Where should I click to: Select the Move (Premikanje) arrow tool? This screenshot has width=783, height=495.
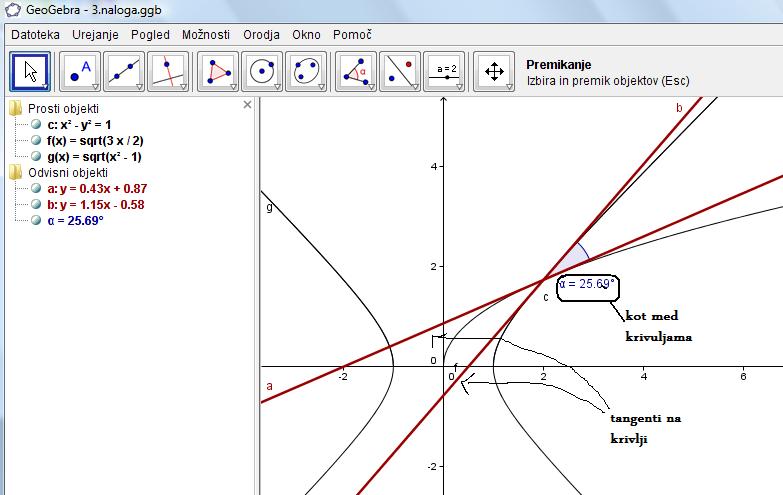click(x=30, y=72)
